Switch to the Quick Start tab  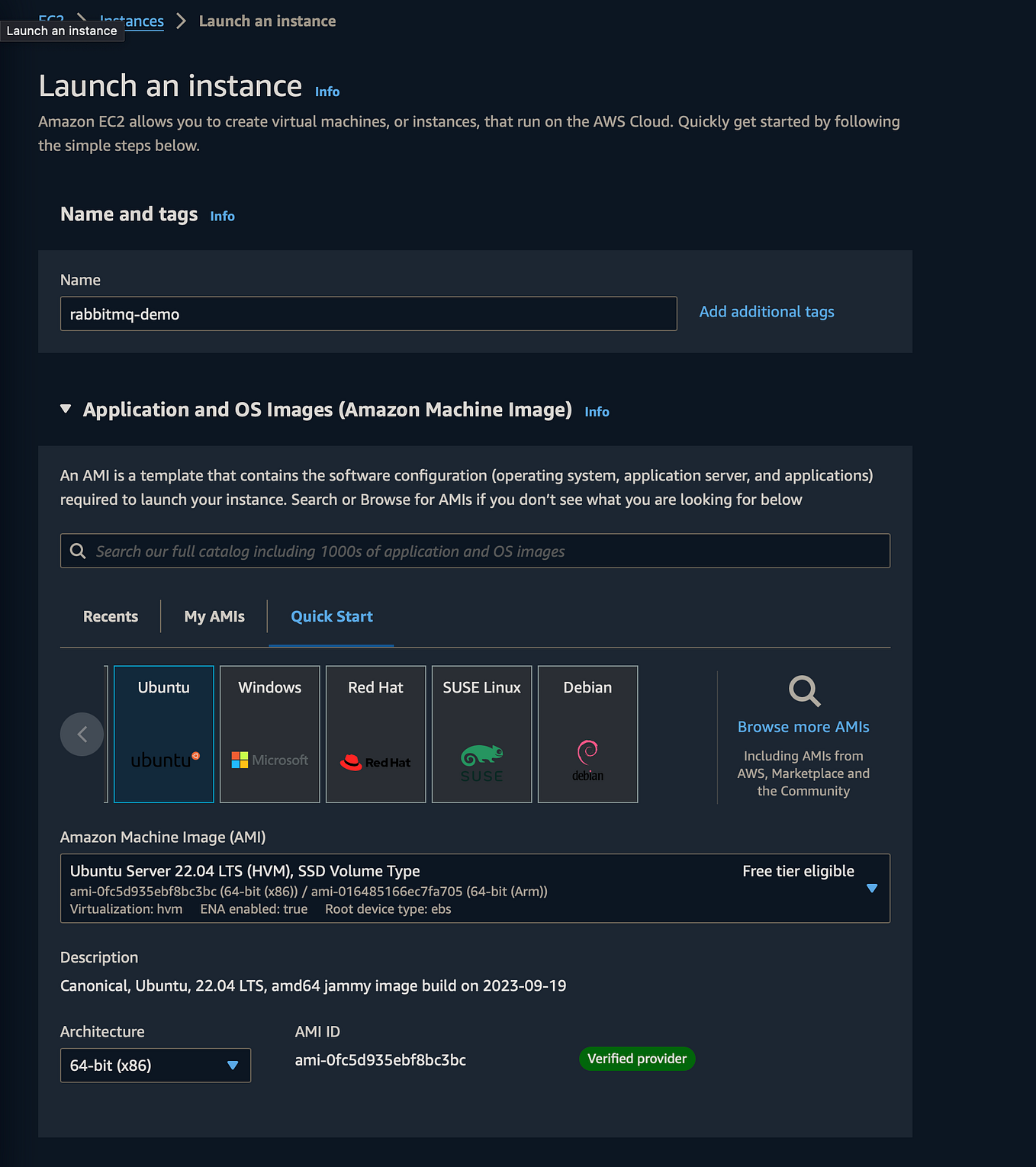pyautogui.click(x=332, y=616)
